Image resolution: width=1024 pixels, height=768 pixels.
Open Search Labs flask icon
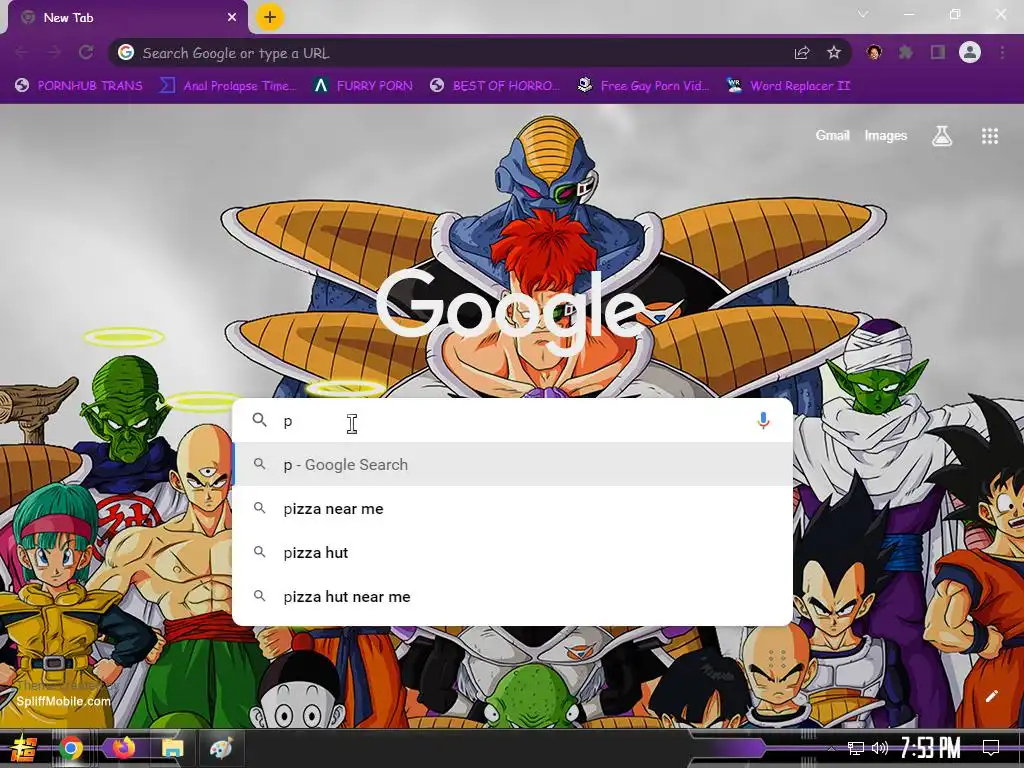(x=942, y=136)
